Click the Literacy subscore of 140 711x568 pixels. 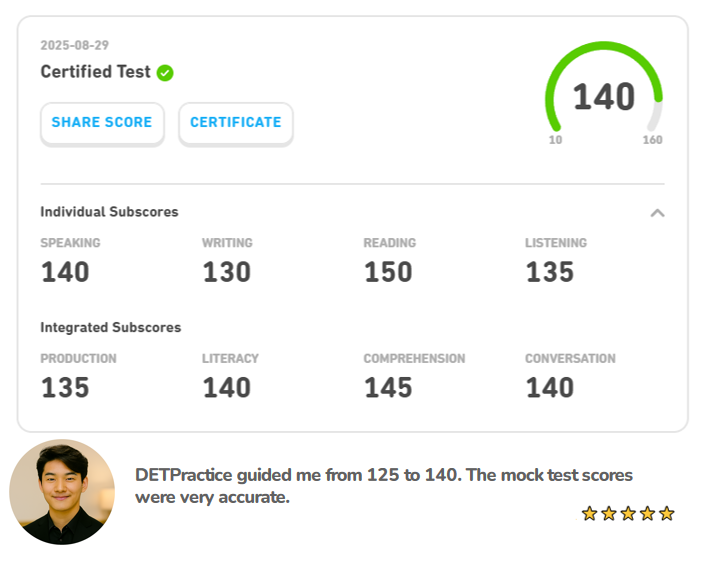227,388
